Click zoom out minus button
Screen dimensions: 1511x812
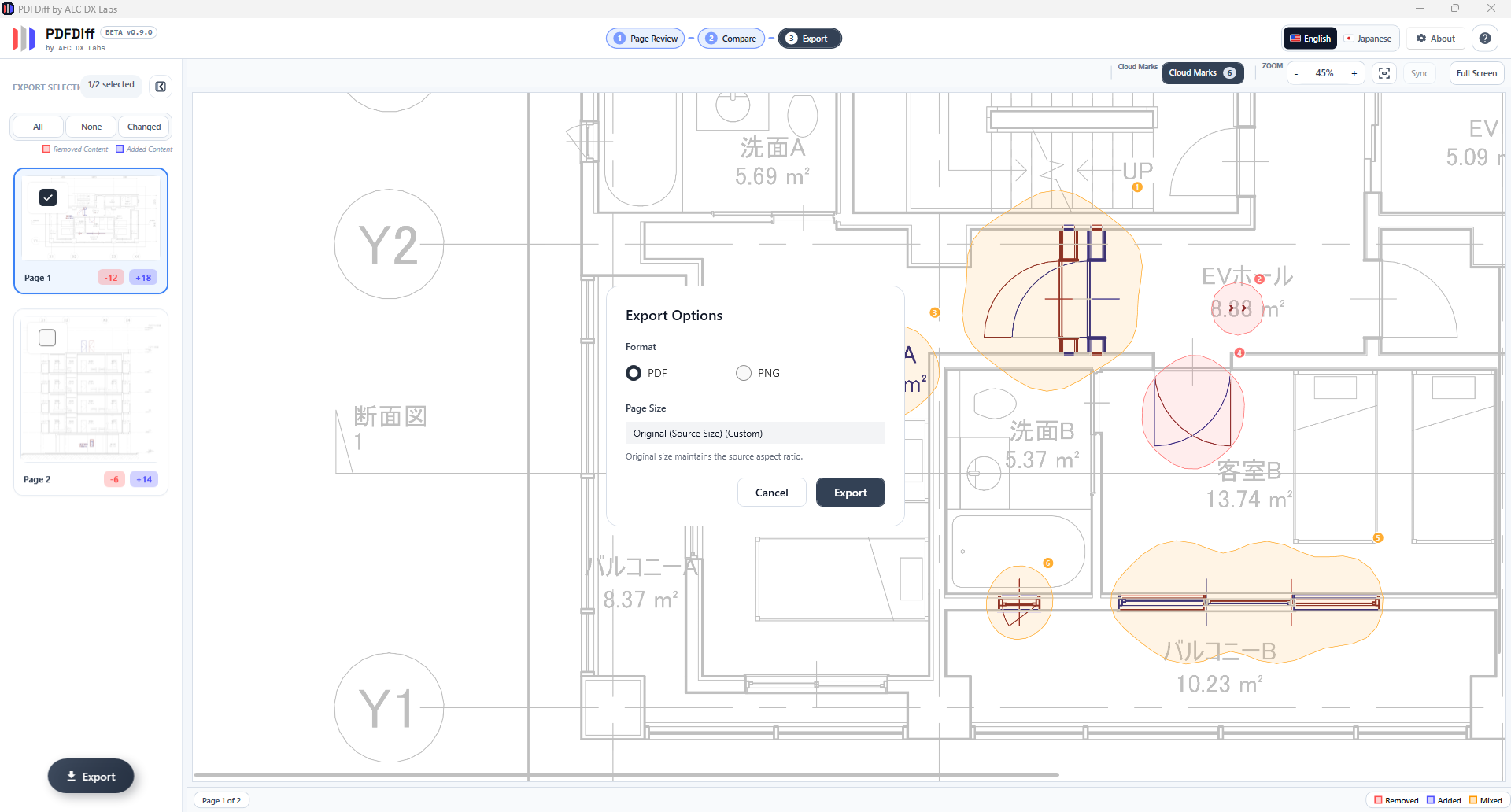coord(1296,73)
